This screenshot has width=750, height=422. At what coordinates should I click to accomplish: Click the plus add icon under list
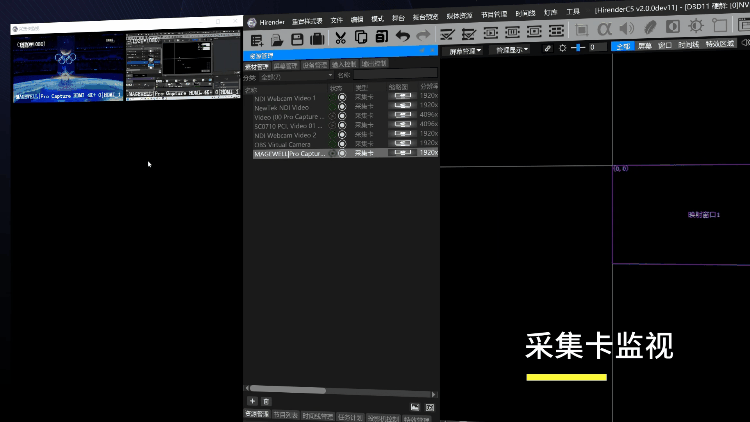click(x=253, y=401)
